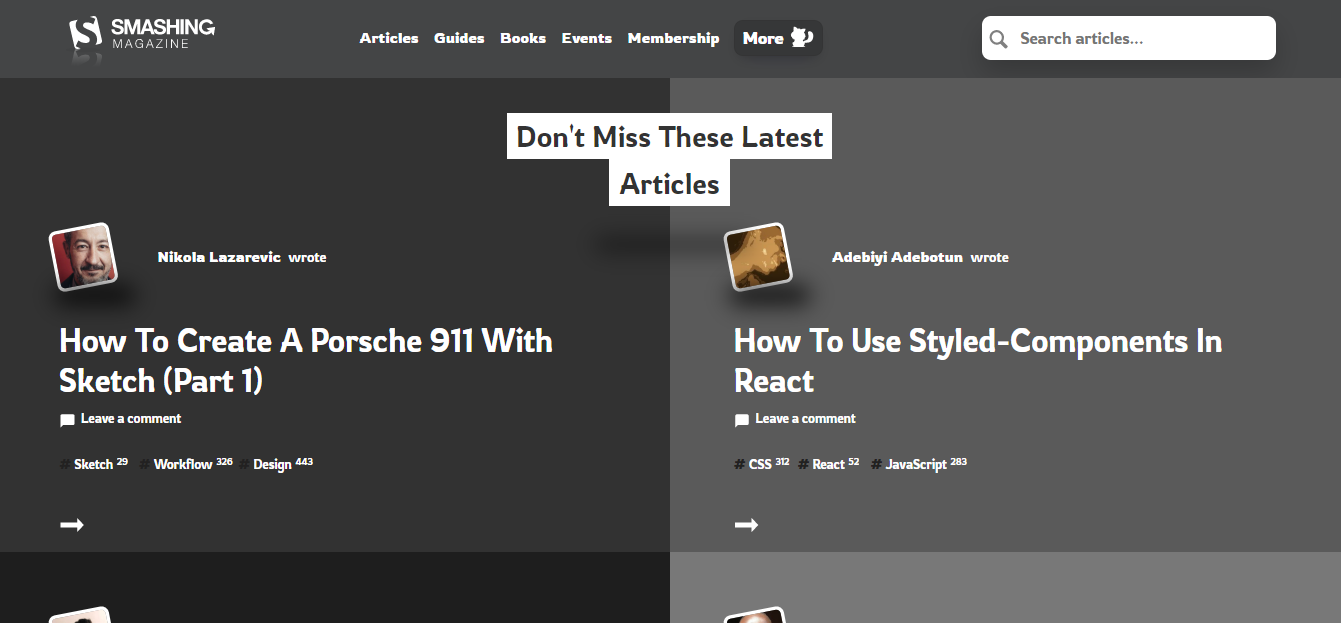
Task: Select the React tag
Action: pos(828,464)
